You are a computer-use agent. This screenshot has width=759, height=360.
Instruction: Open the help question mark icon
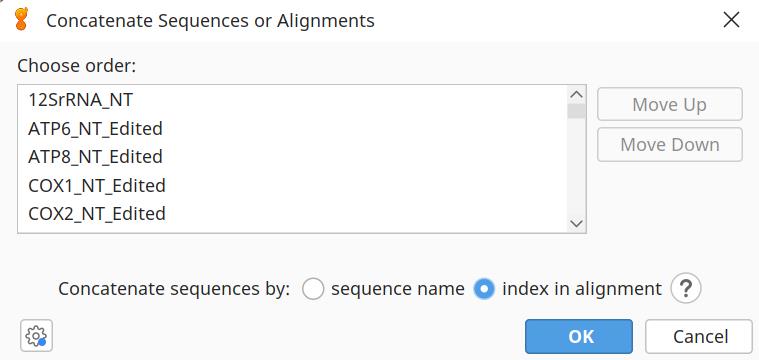(686, 288)
